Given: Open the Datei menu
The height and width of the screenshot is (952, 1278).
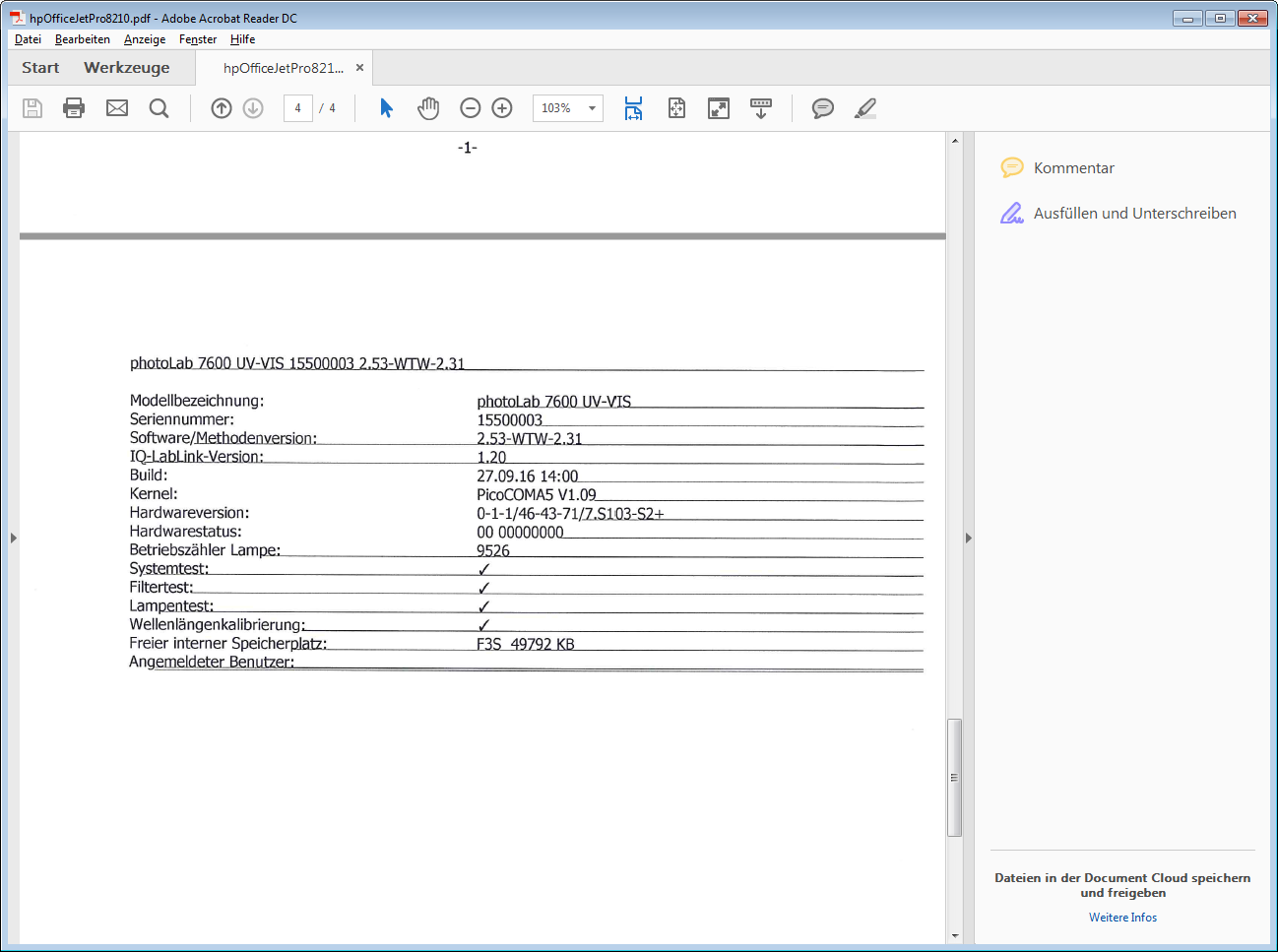Looking at the screenshot, I should coord(28,39).
